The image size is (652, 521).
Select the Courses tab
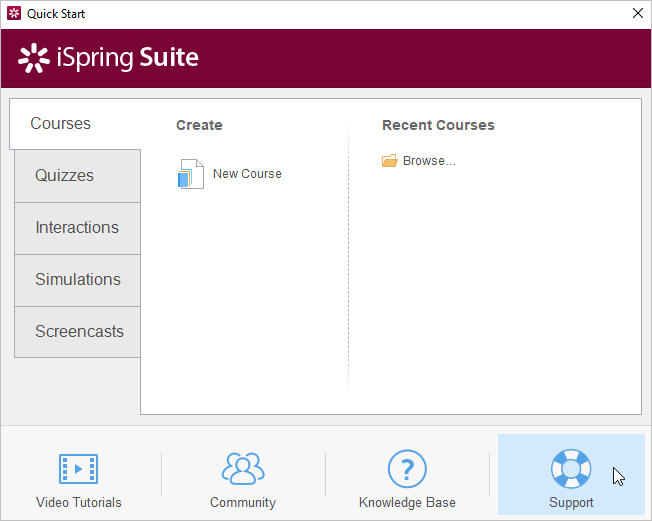point(61,124)
